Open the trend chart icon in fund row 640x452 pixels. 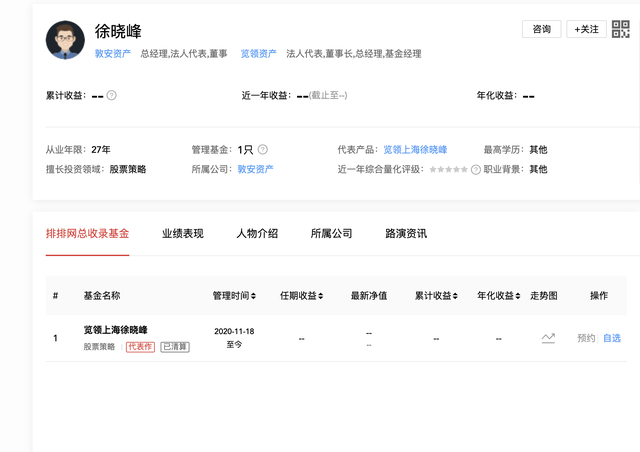point(548,338)
